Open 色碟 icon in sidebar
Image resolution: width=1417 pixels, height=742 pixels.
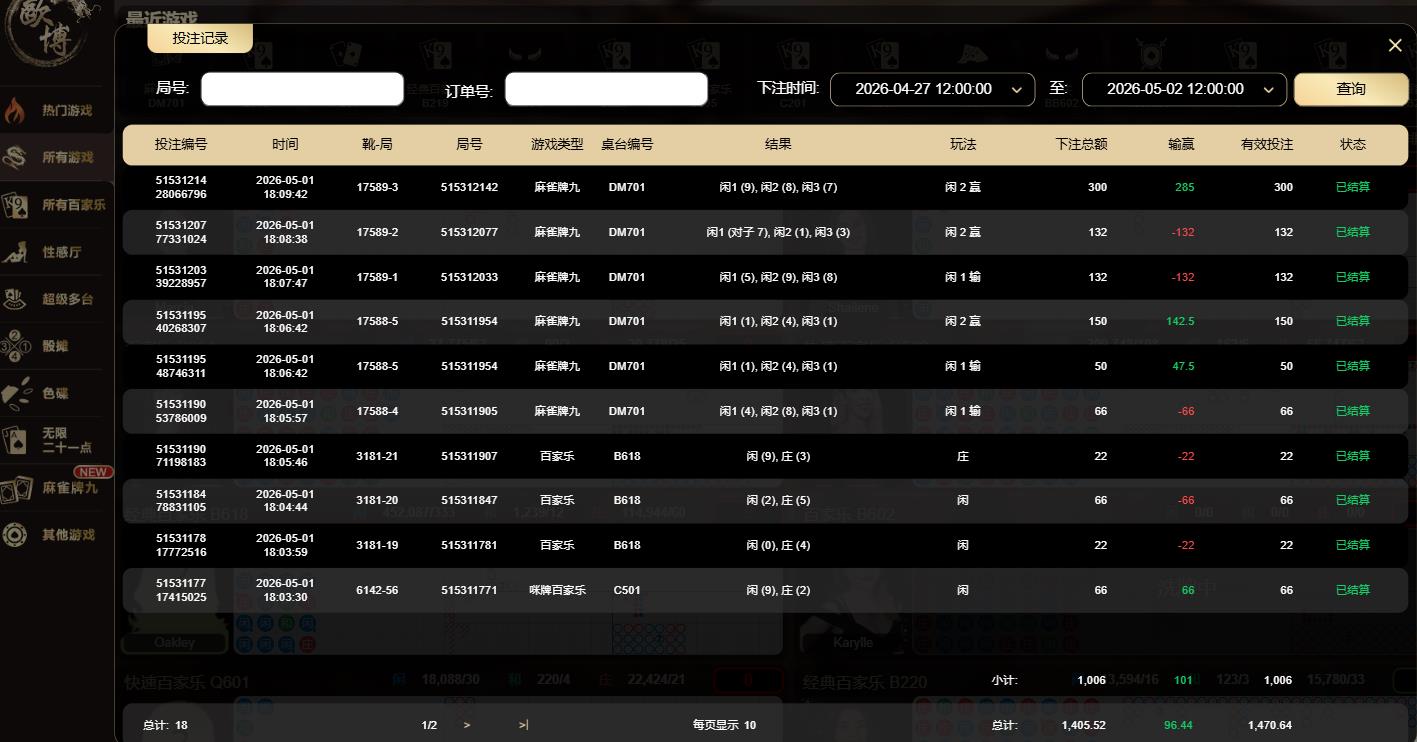[15, 393]
